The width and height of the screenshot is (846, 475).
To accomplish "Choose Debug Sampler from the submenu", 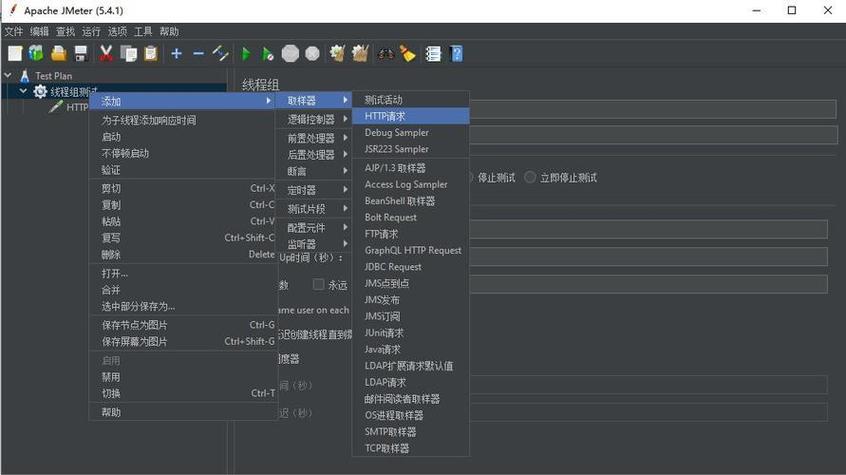I will click(411, 132).
